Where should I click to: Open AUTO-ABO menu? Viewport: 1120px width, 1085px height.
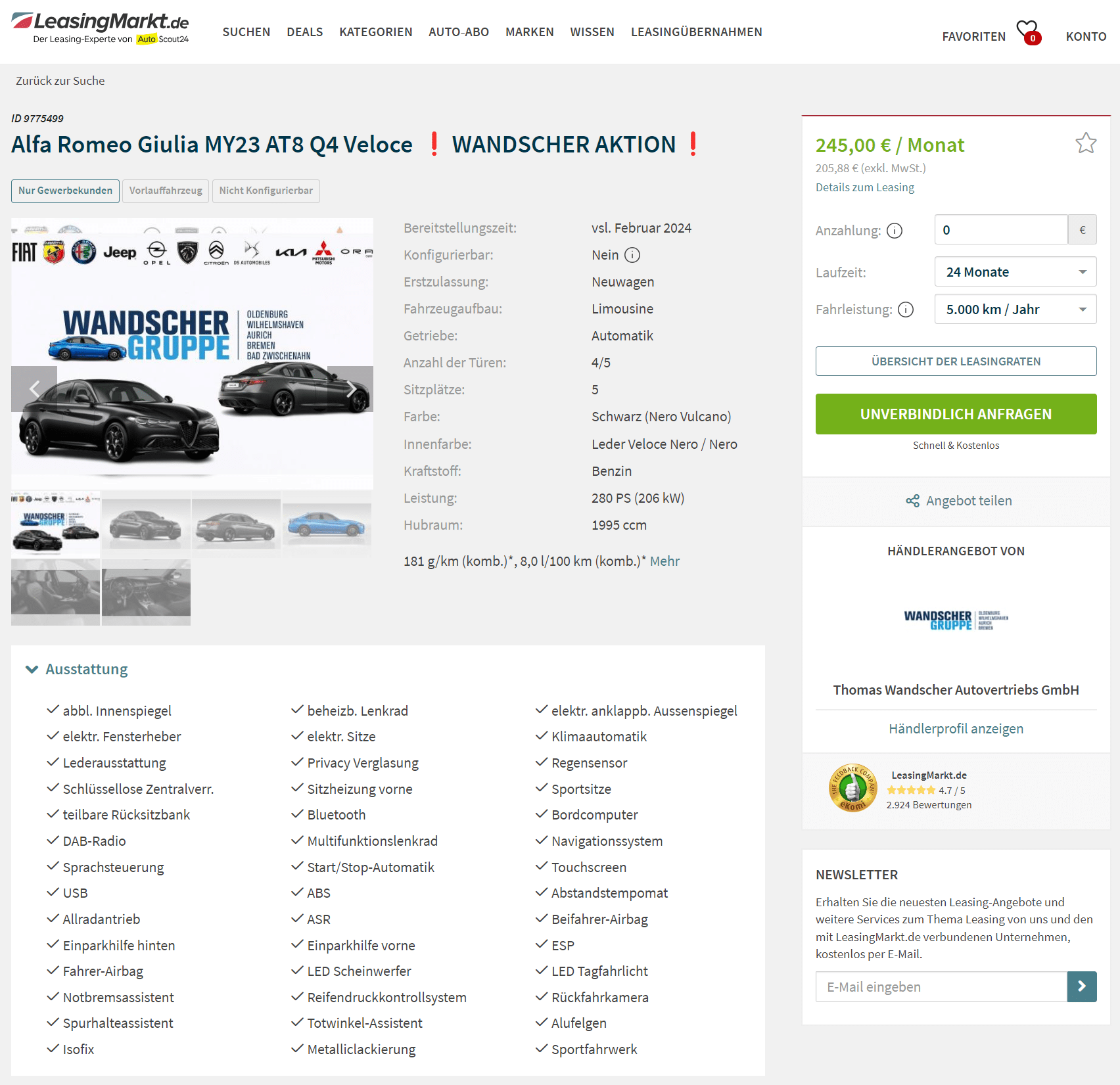(459, 32)
